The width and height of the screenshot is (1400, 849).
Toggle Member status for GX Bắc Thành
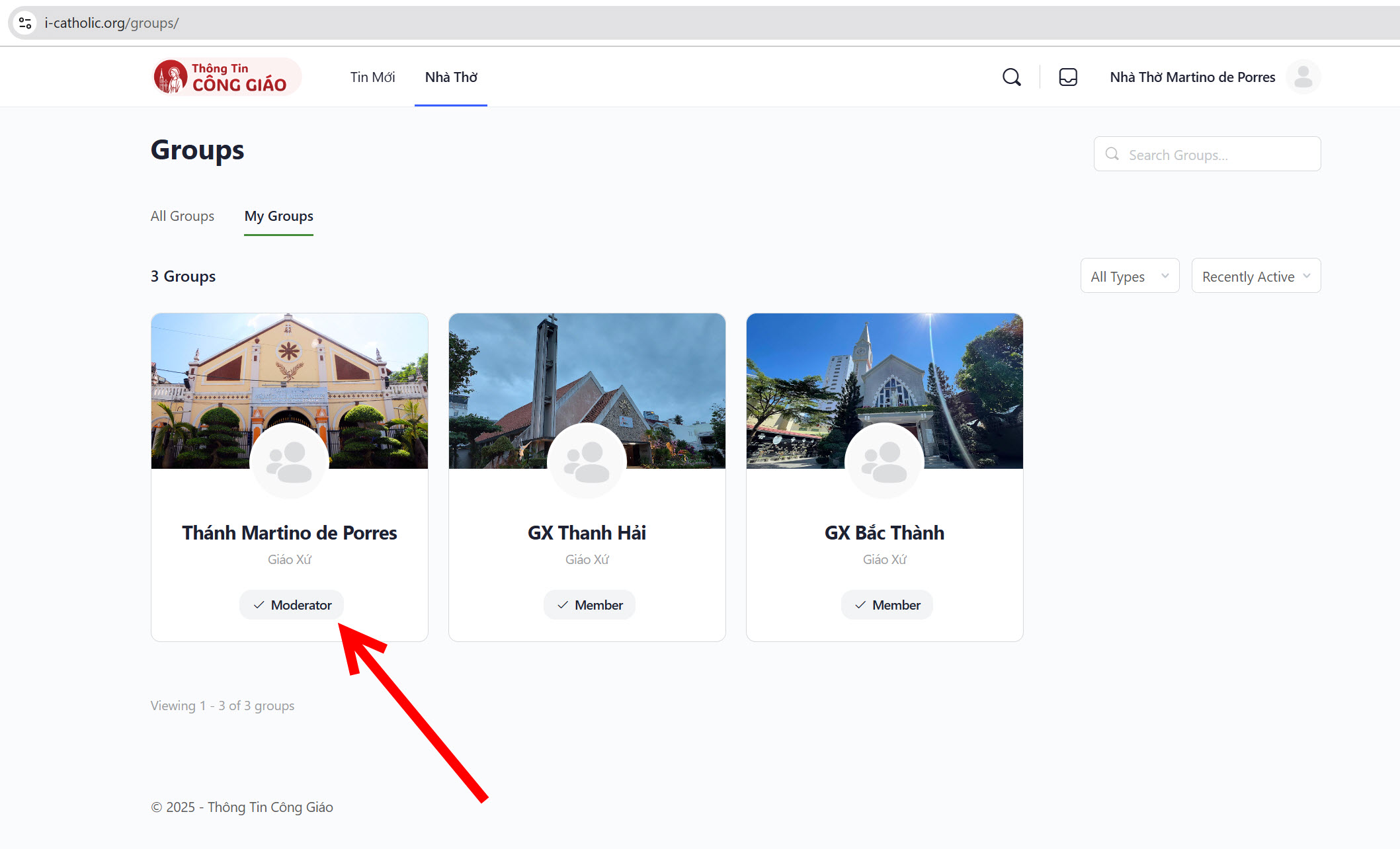click(886, 605)
